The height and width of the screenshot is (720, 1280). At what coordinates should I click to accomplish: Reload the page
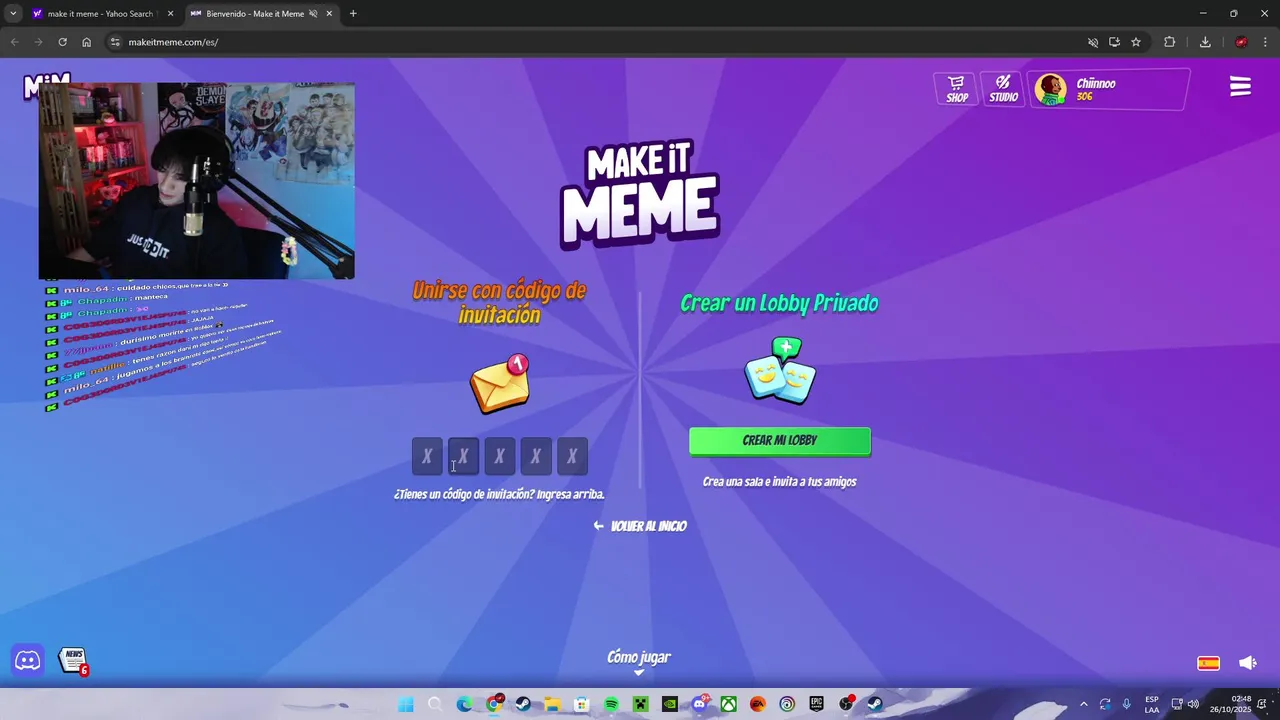coord(62,42)
